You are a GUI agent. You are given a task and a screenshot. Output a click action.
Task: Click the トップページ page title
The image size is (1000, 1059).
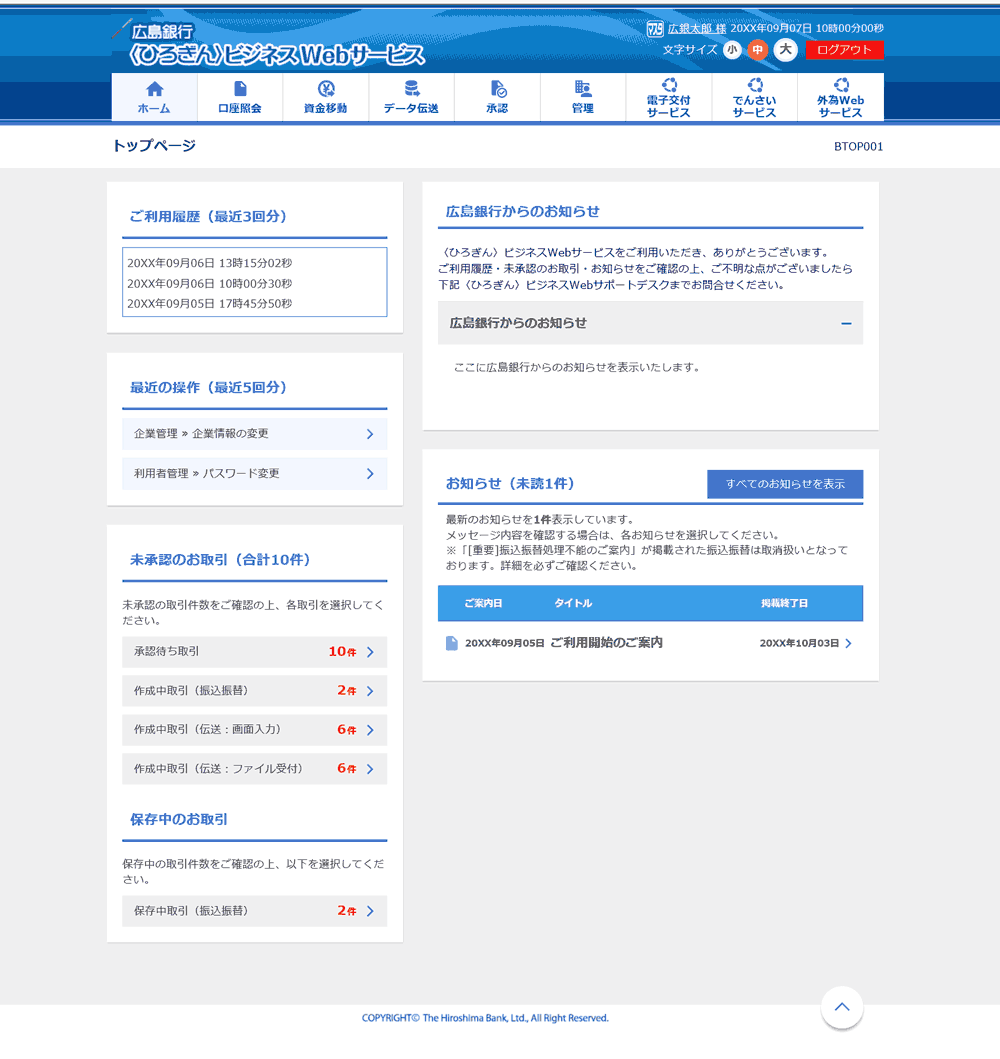click(154, 146)
